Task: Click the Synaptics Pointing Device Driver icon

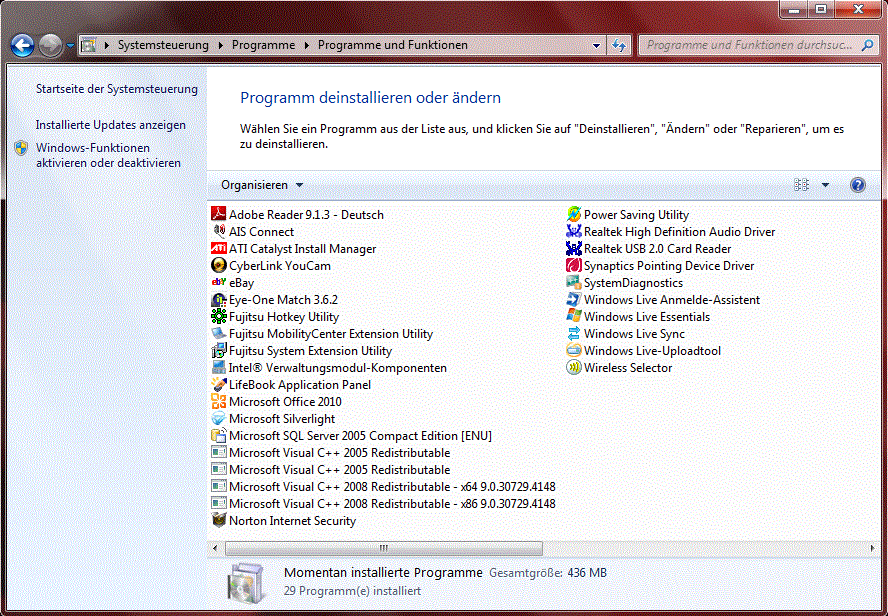Action: tap(574, 265)
